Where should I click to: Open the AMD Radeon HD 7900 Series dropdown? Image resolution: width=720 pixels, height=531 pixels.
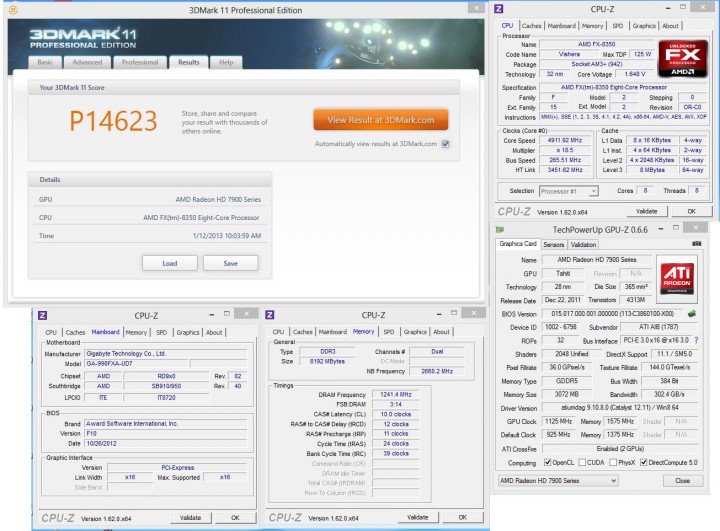(x=558, y=480)
